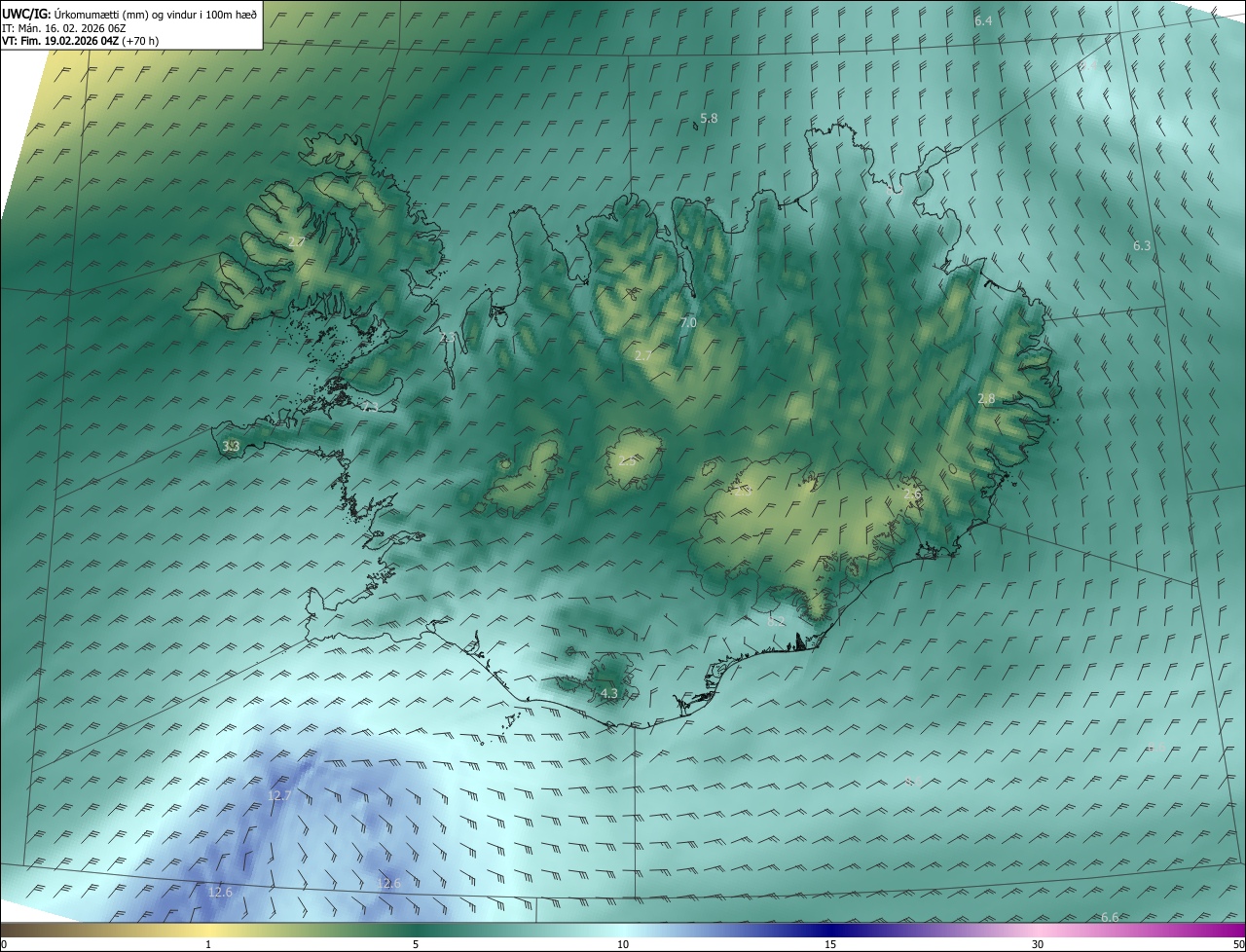Click the colour scale tick label 50
Viewport: 1246px width, 952px height.
[1238, 944]
